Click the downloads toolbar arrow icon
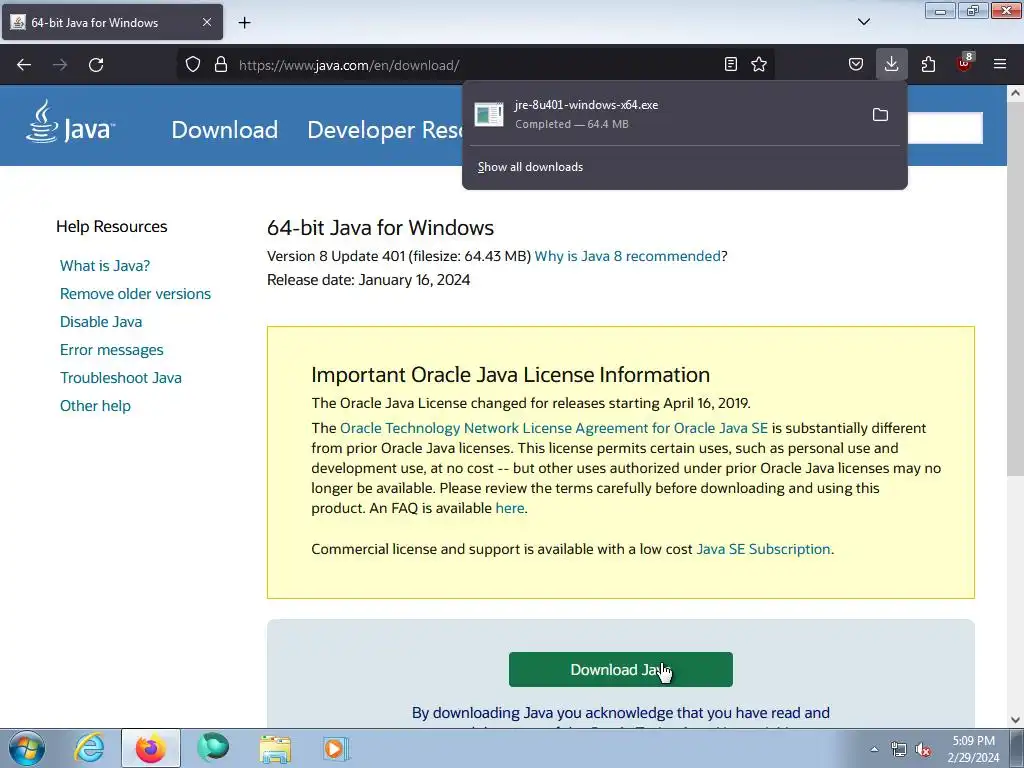This screenshot has height=768, width=1024. (891, 64)
